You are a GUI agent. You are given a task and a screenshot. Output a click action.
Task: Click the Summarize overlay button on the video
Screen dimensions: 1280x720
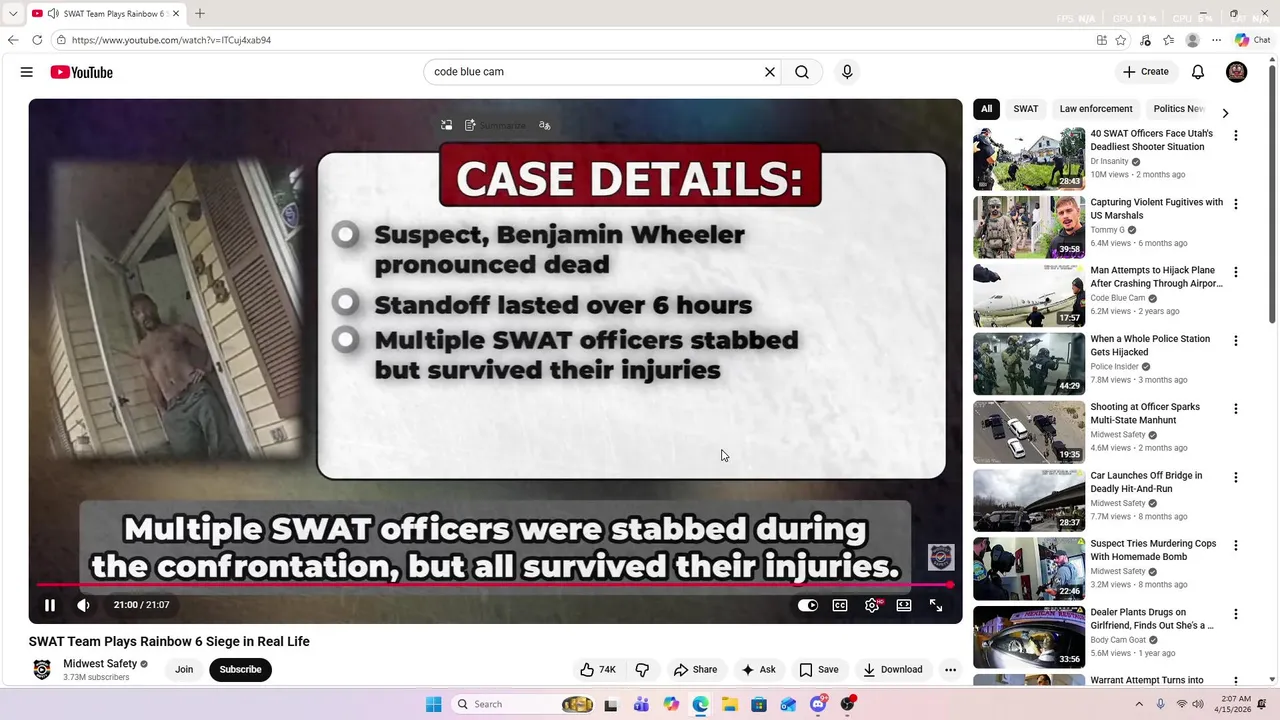pyautogui.click(x=496, y=125)
